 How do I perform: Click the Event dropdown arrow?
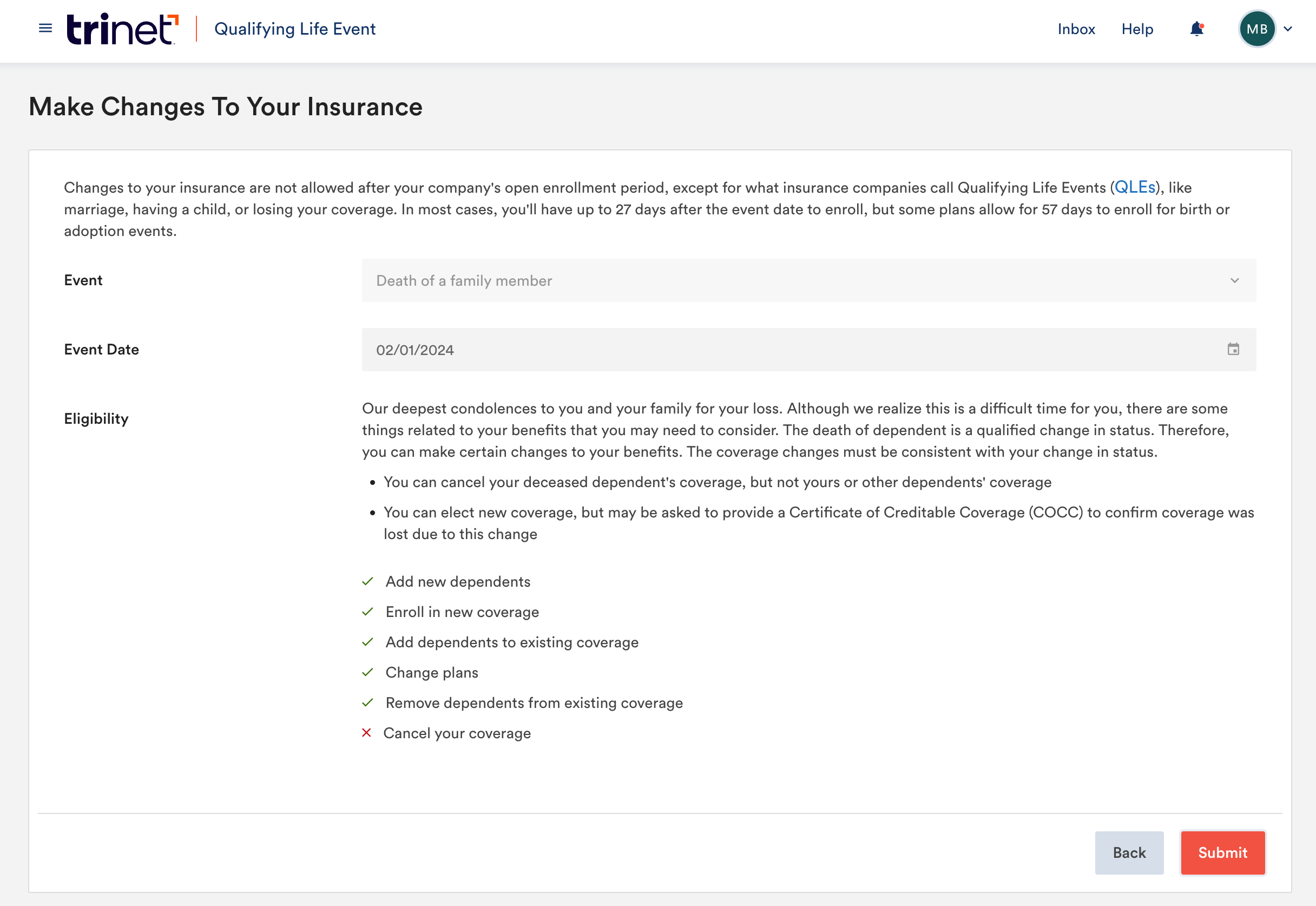point(1234,280)
